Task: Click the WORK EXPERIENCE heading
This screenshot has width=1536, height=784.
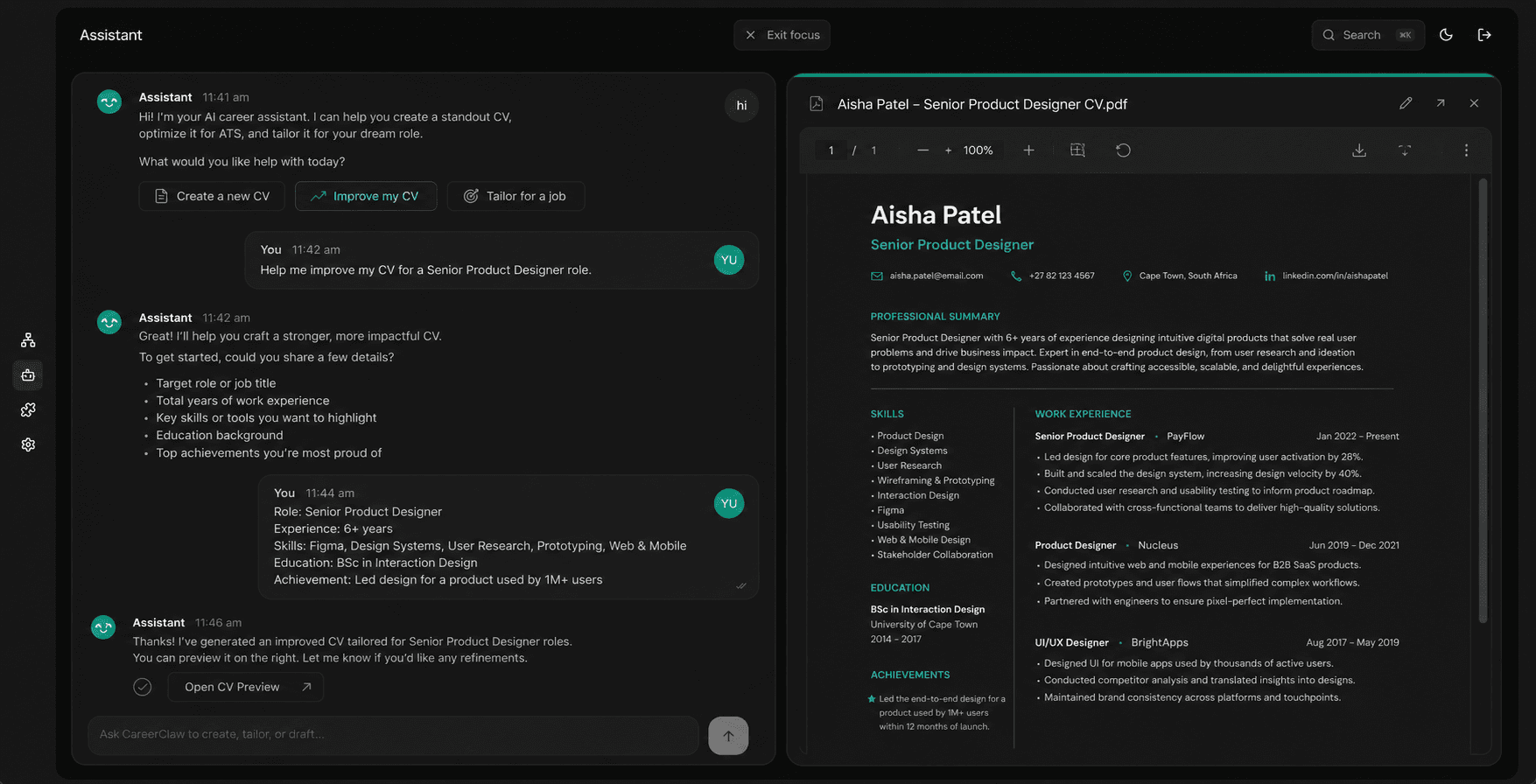Action: click(1083, 414)
